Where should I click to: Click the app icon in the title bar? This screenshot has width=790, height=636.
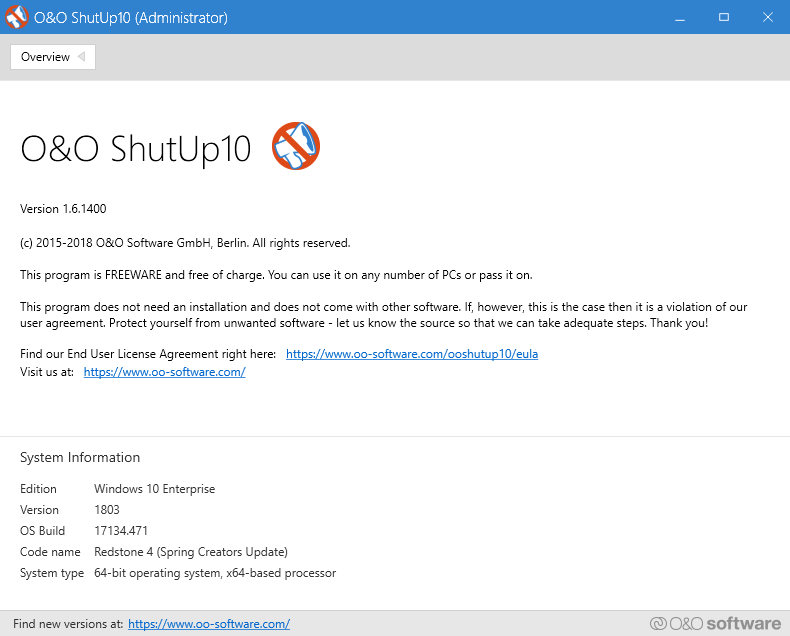[x=17, y=17]
